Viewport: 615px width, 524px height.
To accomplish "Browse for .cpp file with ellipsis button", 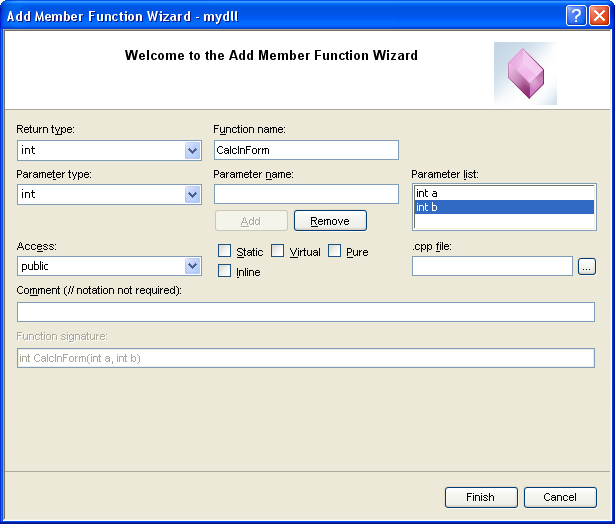I will (x=587, y=267).
